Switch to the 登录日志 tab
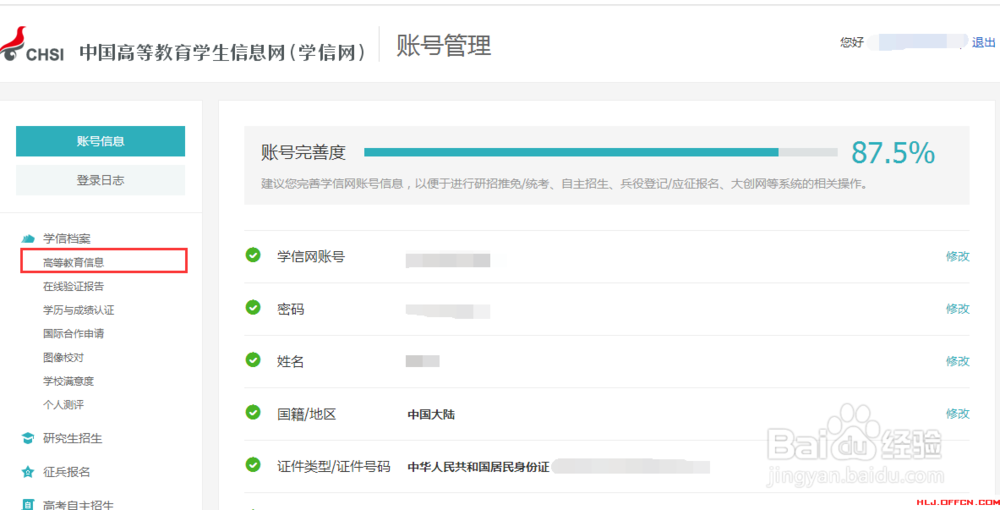Viewport: 1000px width, 510px height. pyautogui.click(x=100, y=180)
